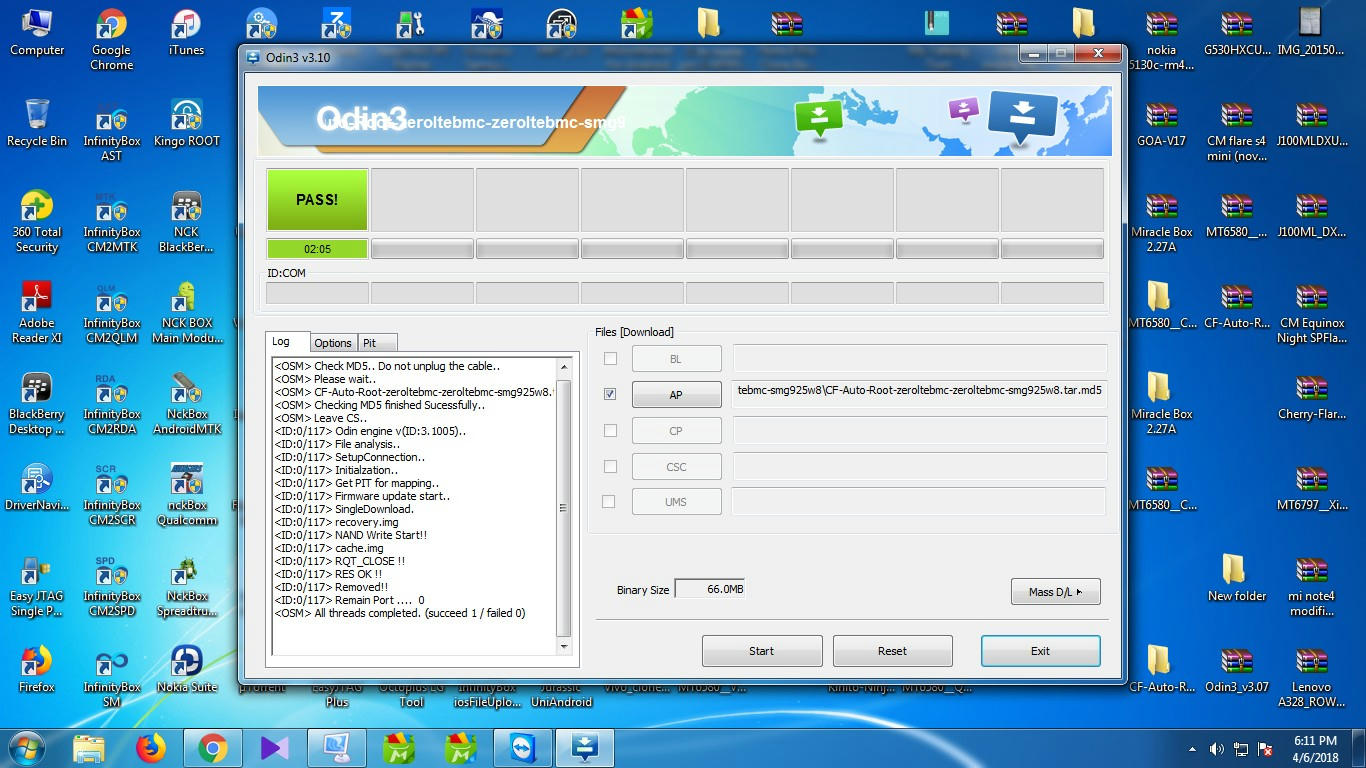Switch to Odin3 in the taskbar

585,747
